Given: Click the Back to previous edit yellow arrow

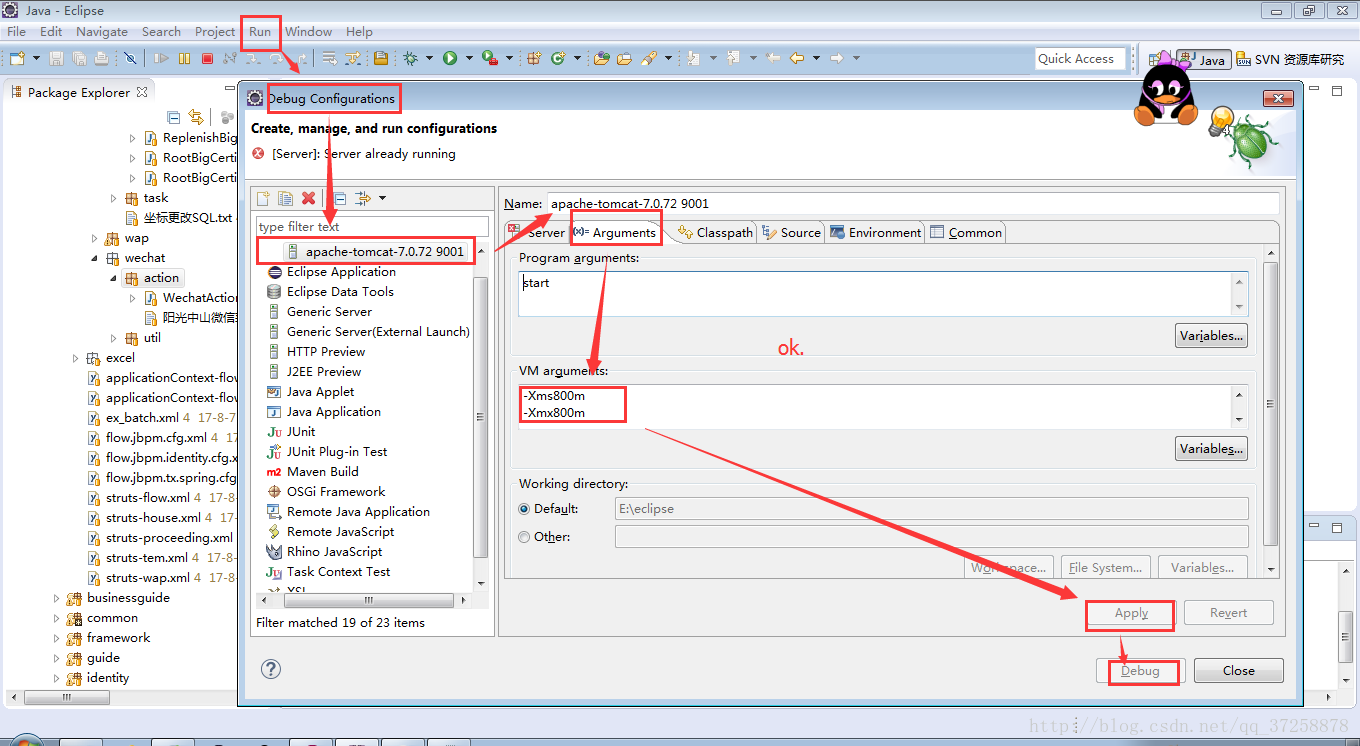Looking at the screenshot, I should pyautogui.click(x=797, y=59).
